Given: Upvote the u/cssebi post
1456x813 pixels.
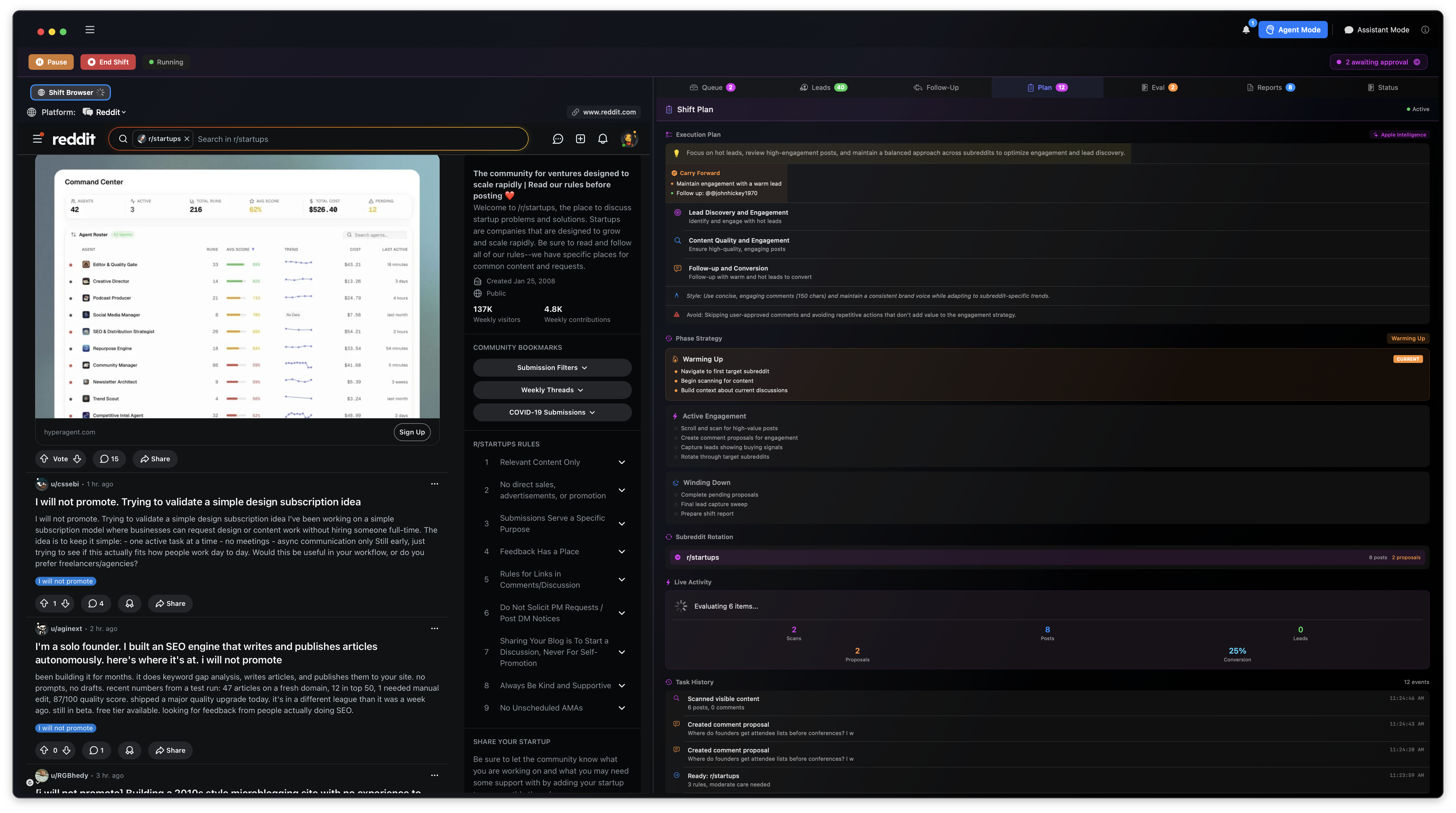Looking at the screenshot, I should [44, 603].
